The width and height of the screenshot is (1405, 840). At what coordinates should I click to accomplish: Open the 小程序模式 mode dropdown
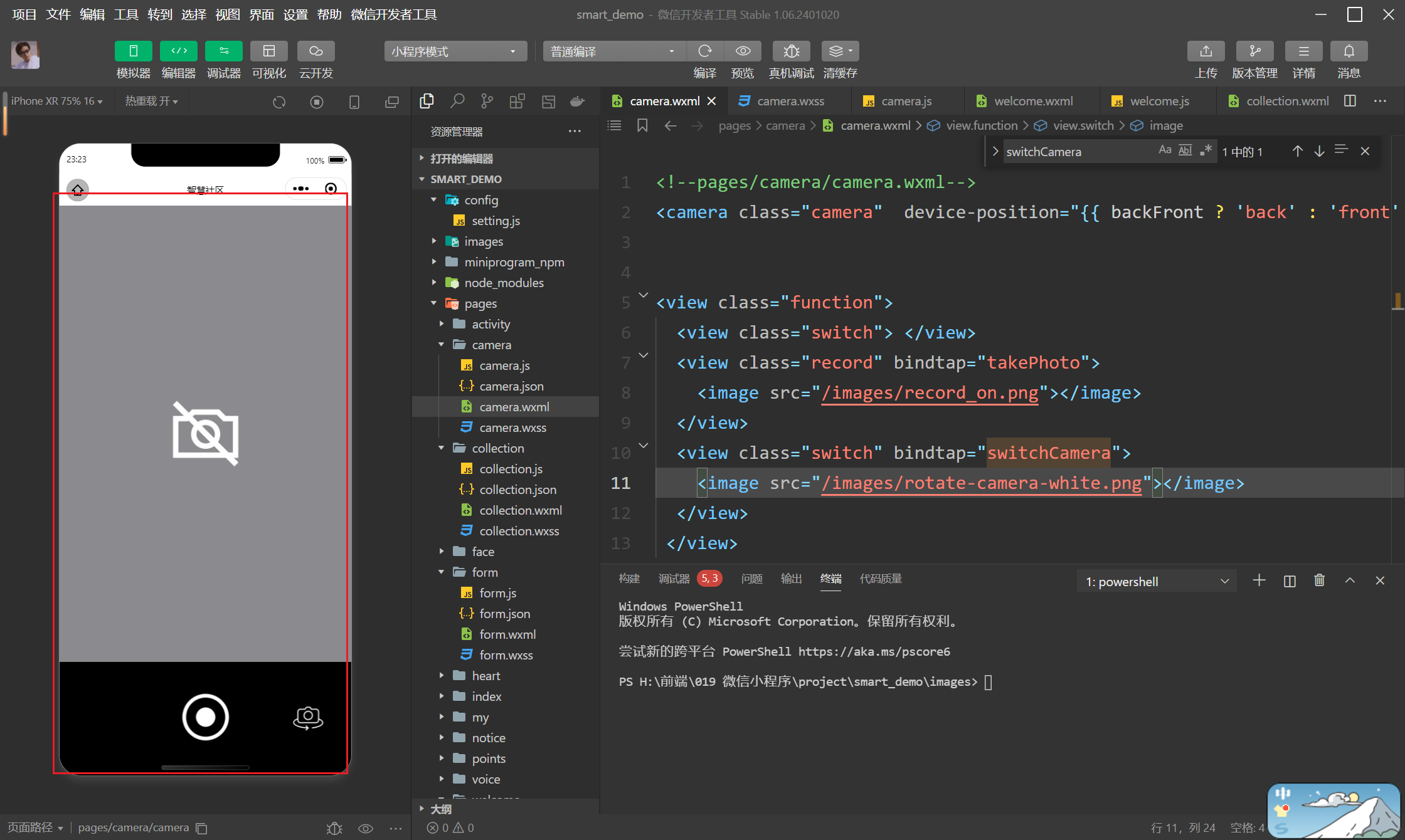tap(454, 51)
